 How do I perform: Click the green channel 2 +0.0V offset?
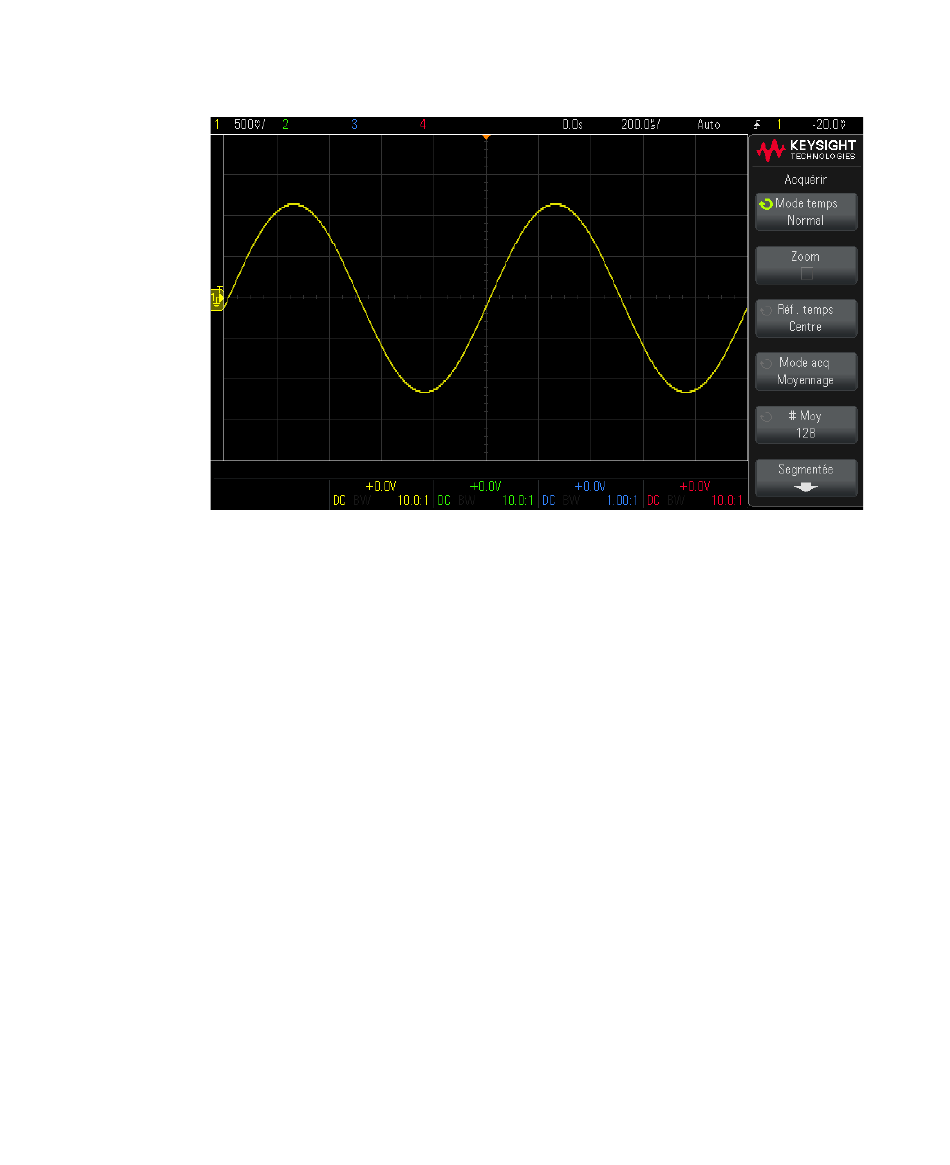(x=486, y=487)
